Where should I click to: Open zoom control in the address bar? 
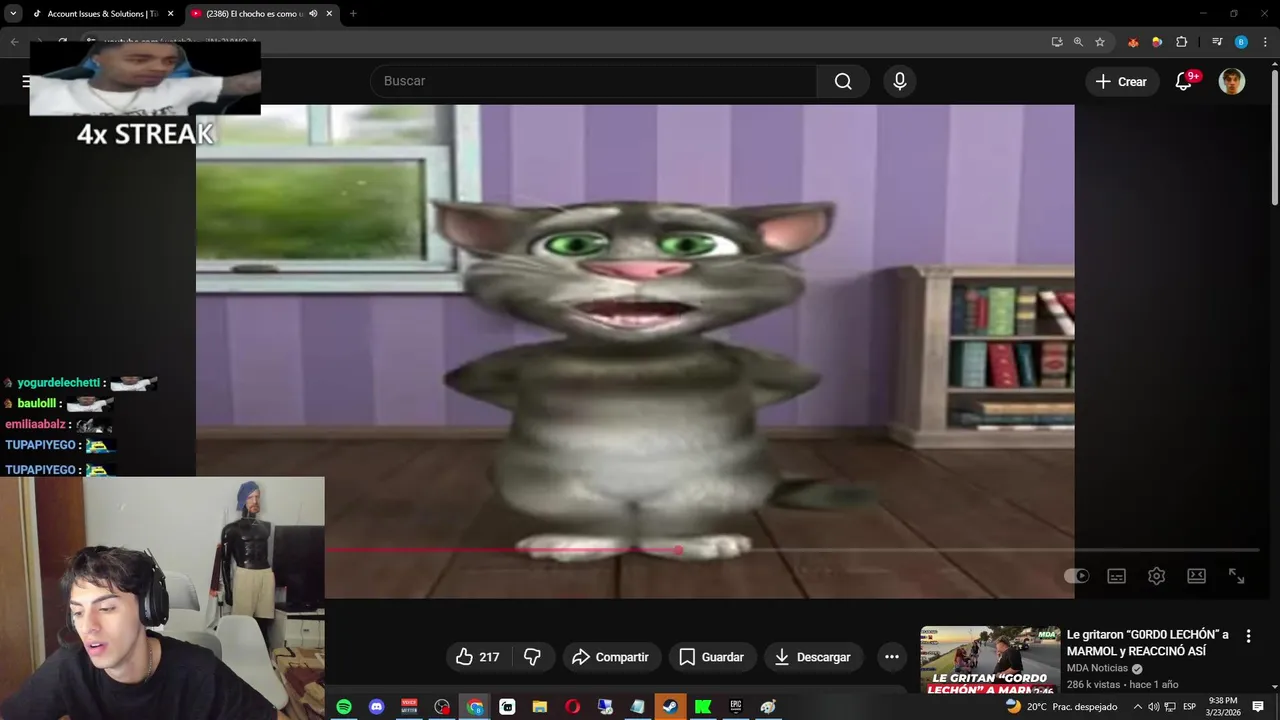coord(1078,42)
